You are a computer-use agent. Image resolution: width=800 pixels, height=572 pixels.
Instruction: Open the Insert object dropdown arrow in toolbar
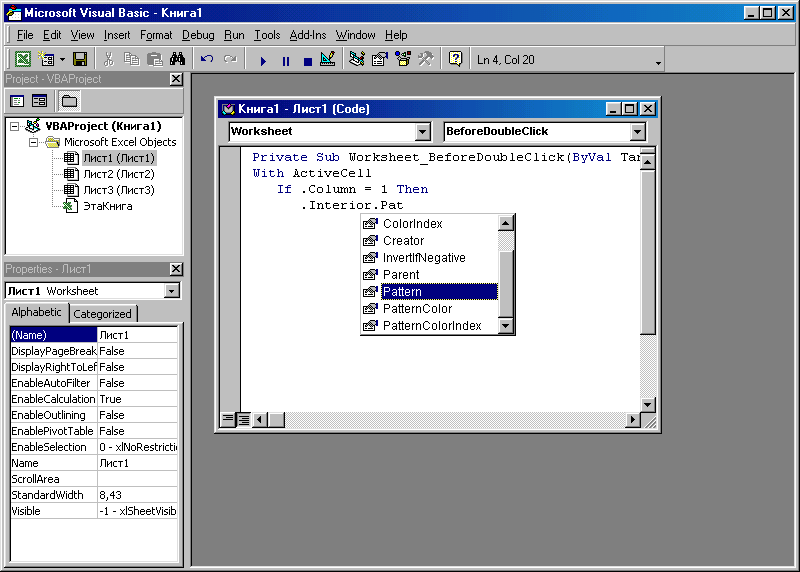[x=62, y=60]
